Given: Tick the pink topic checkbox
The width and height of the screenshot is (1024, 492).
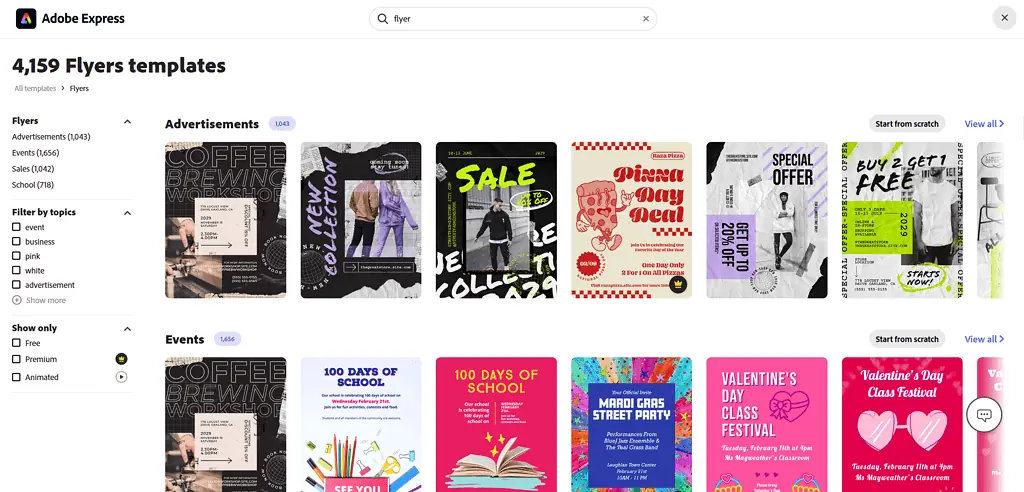Looking at the screenshot, I should tap(16, 256).
